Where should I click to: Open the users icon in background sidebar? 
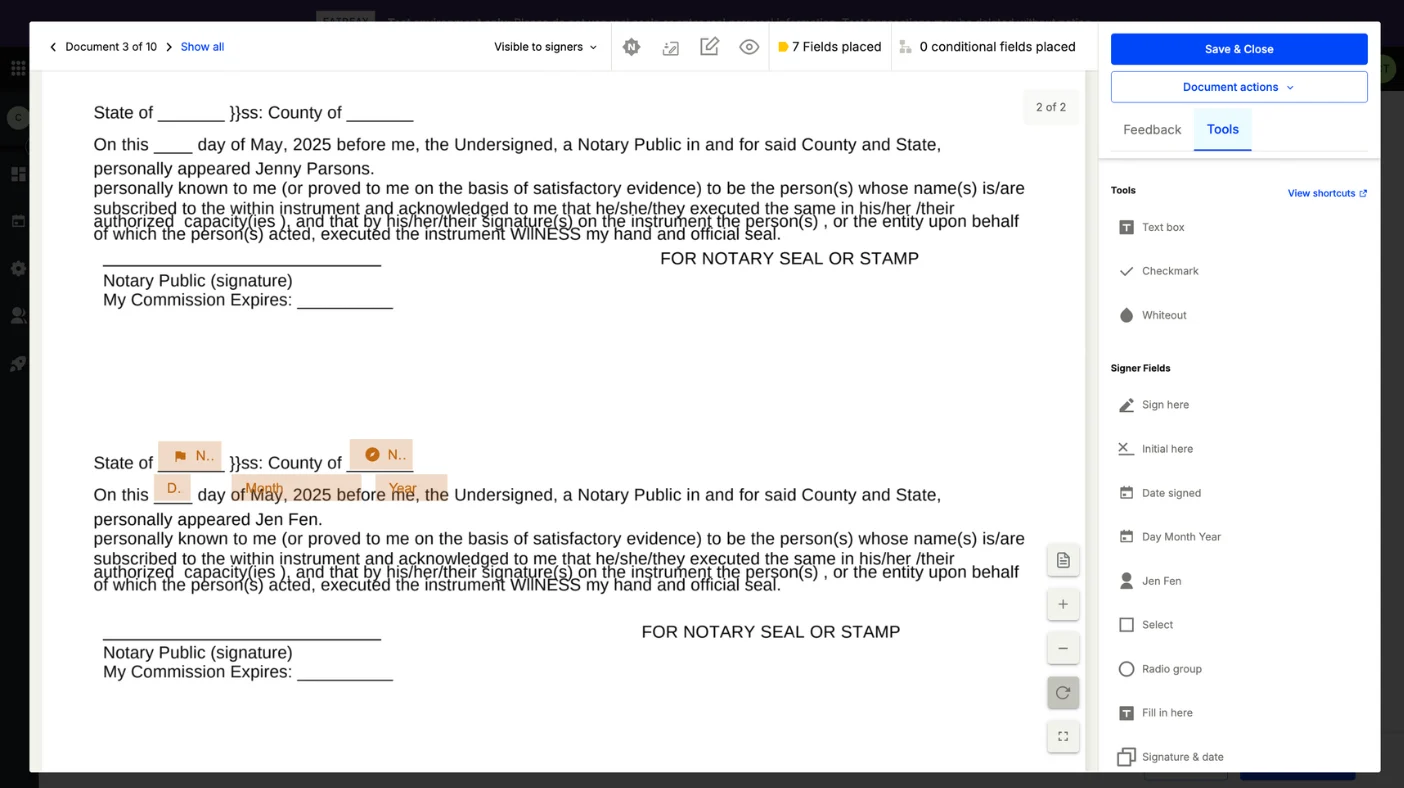(x=18, y=315)
